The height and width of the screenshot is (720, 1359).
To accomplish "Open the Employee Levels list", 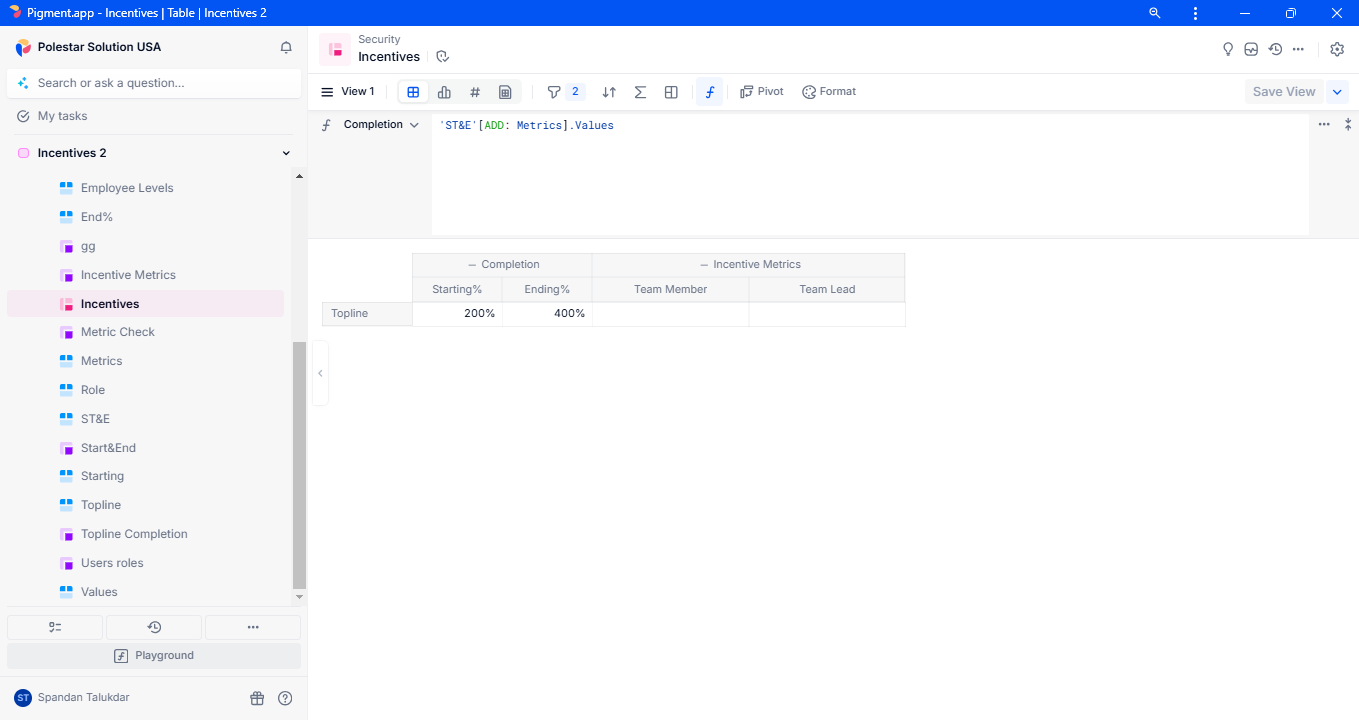I will (127, 188).
